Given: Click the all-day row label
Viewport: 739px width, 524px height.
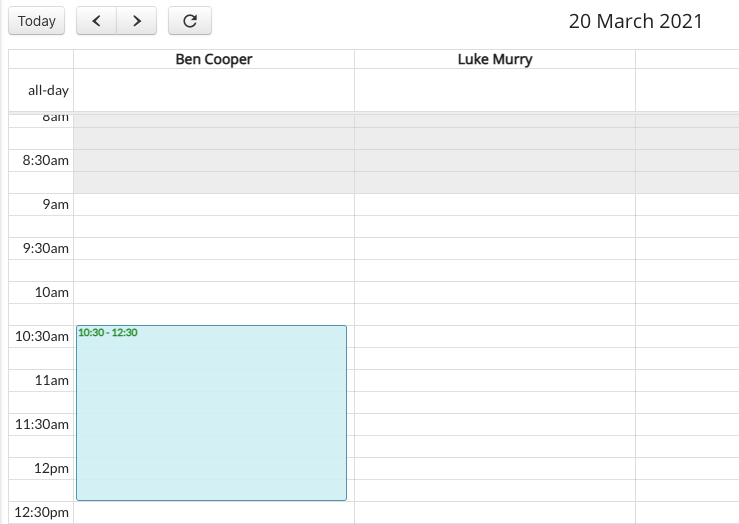Looking at the screenshot, I should (48, 90).
